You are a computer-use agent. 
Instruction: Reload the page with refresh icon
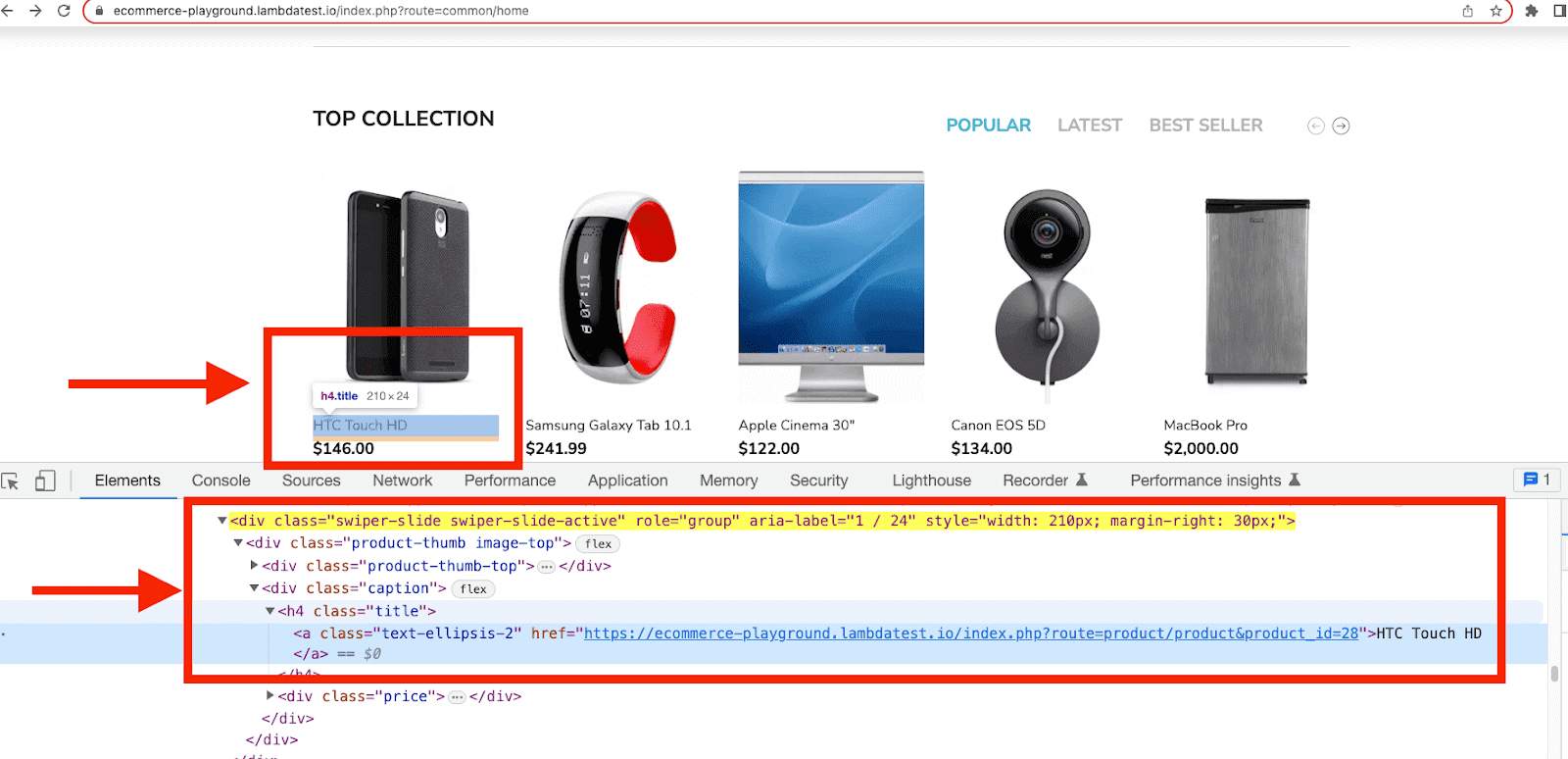(x=64, y=11)
